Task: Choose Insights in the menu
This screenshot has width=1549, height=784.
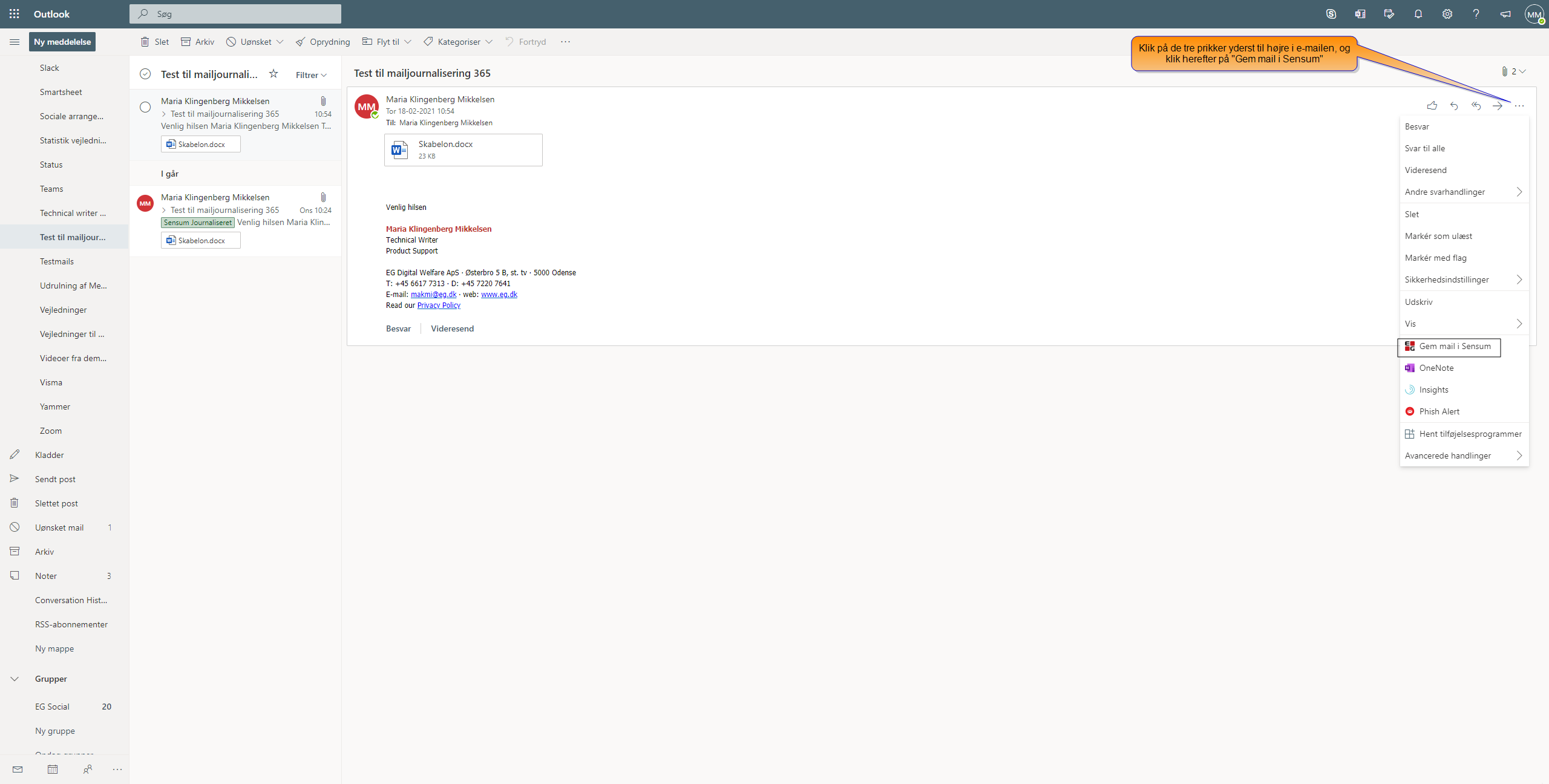Action: pos(1464,390)
